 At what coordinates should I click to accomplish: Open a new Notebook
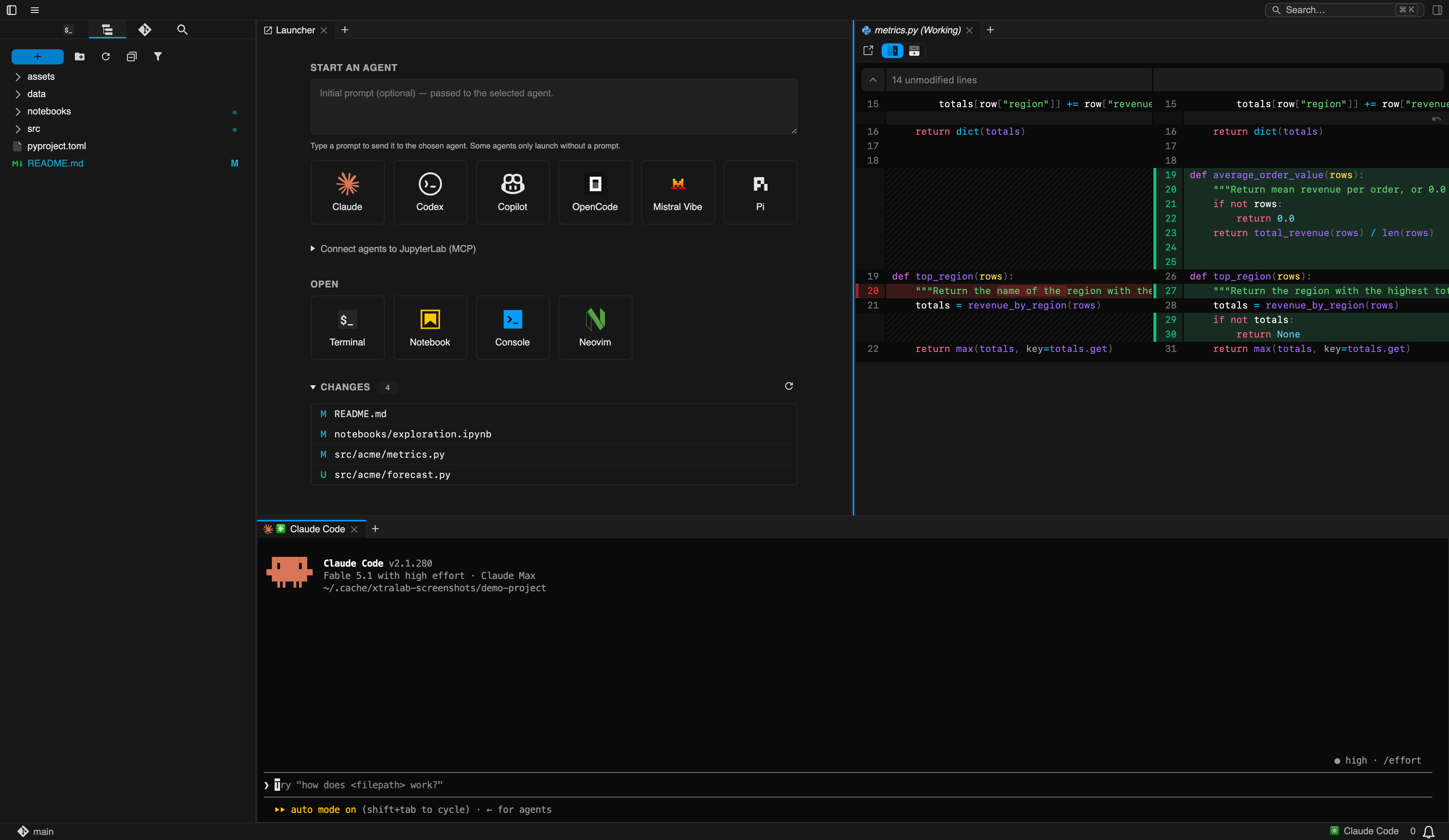pos(430,328)
